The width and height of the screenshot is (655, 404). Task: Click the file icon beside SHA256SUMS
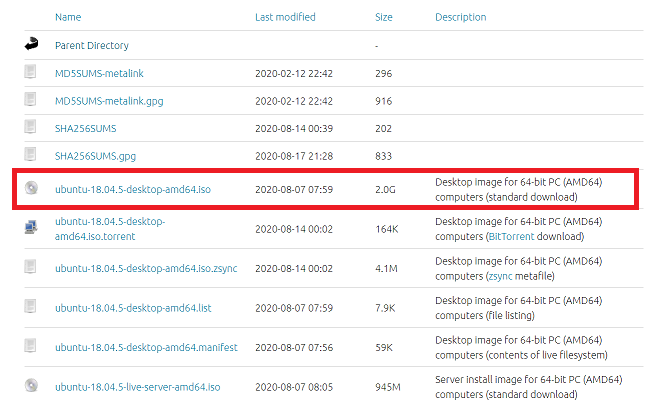[x=30, y=127]
